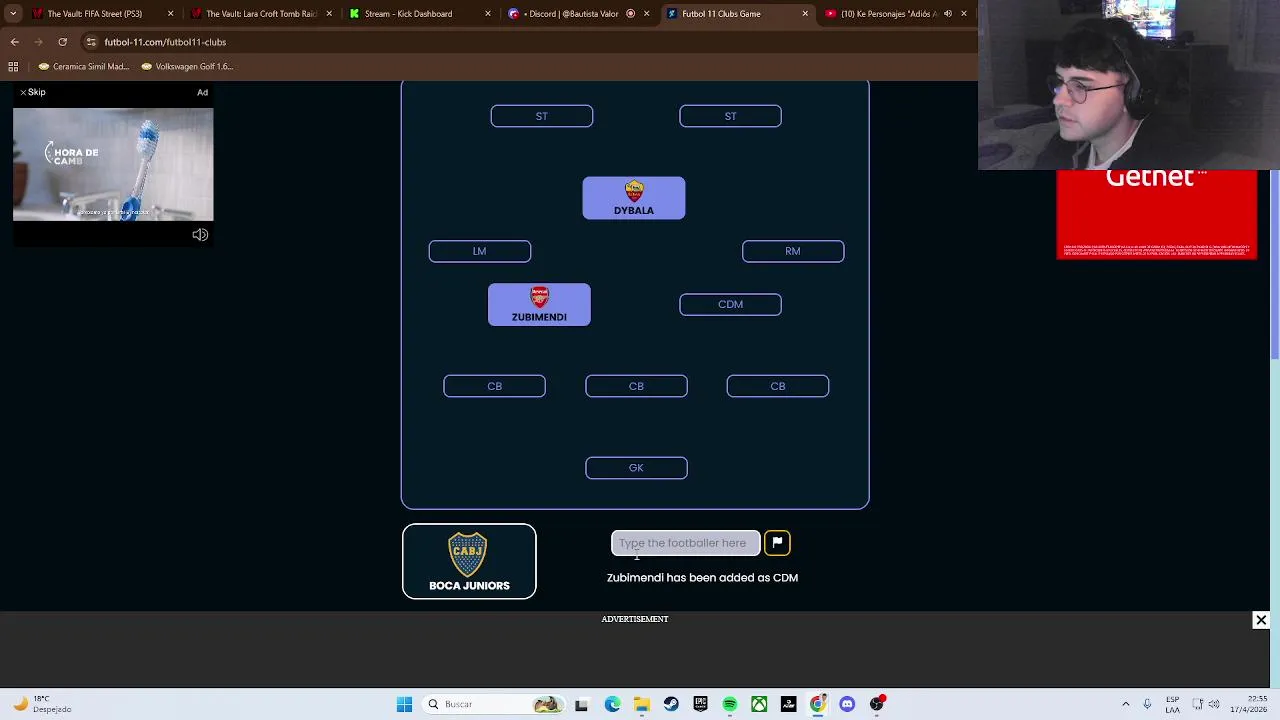Mute the video ad with speaker icon
The image size is (1280, 720).
point(200,235)
